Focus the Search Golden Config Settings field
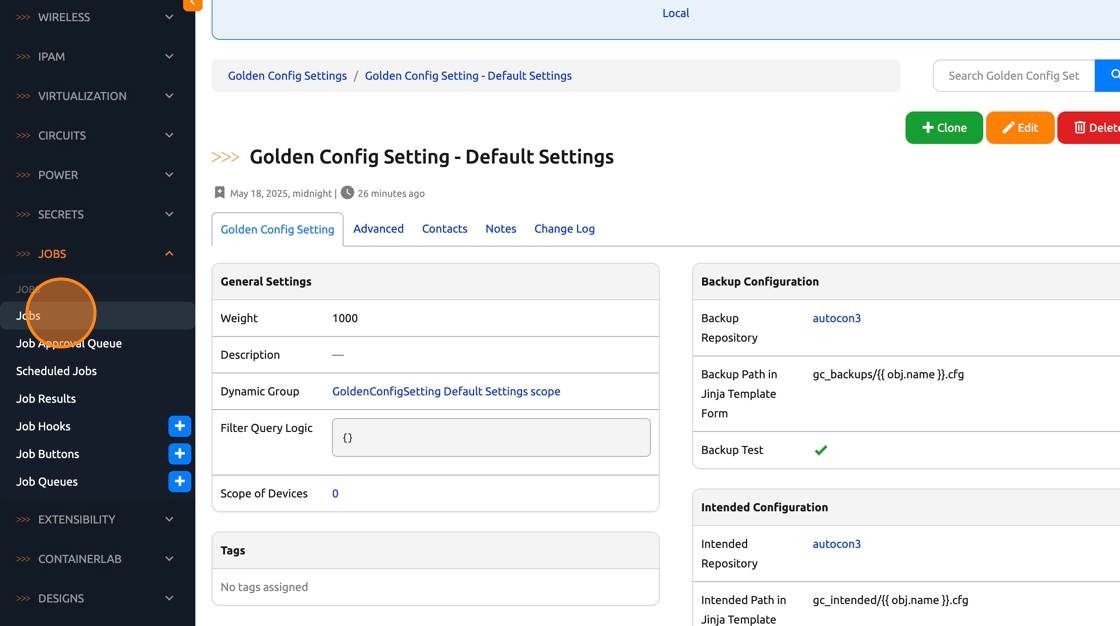 [1013, 76]
